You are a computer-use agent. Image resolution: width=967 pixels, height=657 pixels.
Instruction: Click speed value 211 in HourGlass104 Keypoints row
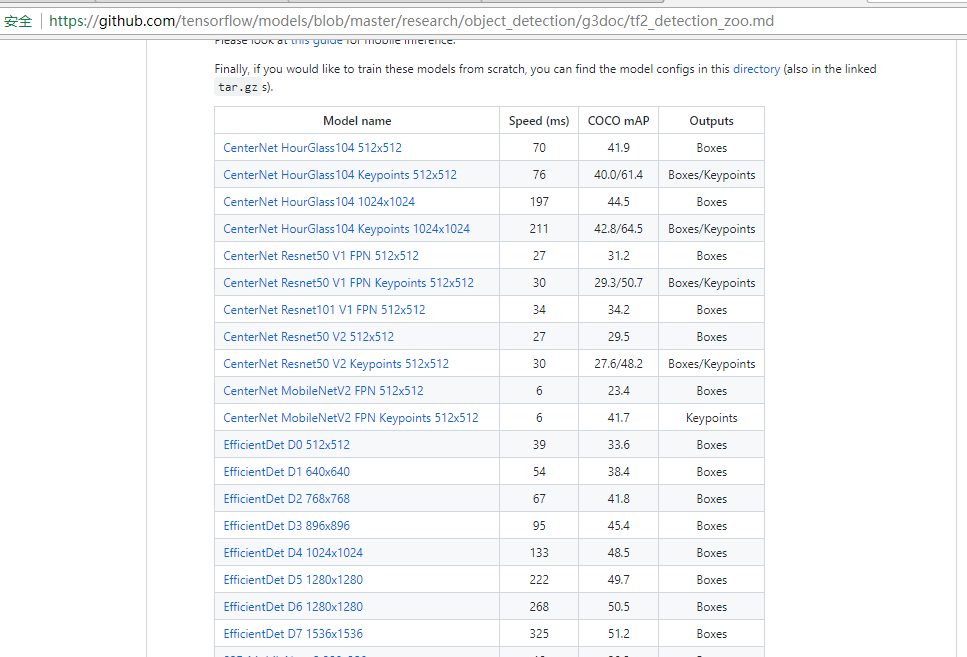coord(539,229)
